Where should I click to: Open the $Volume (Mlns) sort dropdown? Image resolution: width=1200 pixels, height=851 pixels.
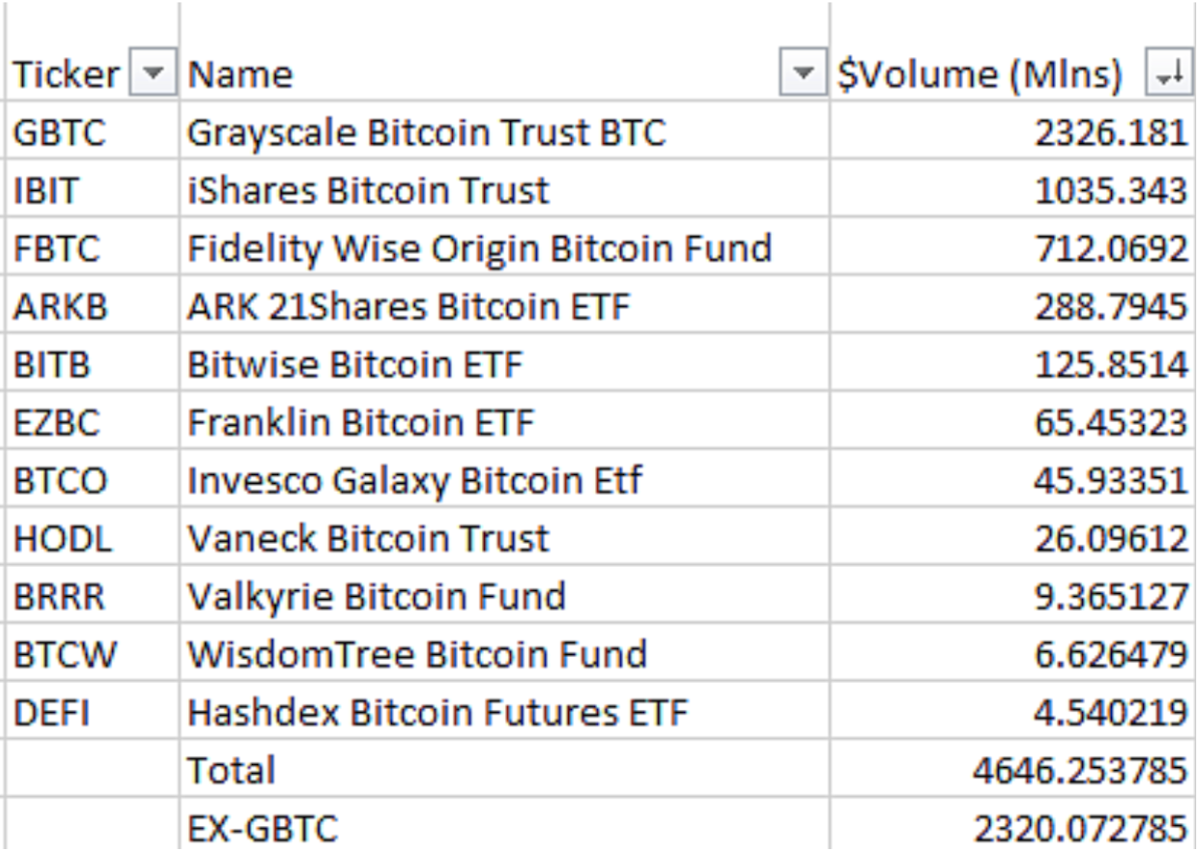coord(1169,74)
